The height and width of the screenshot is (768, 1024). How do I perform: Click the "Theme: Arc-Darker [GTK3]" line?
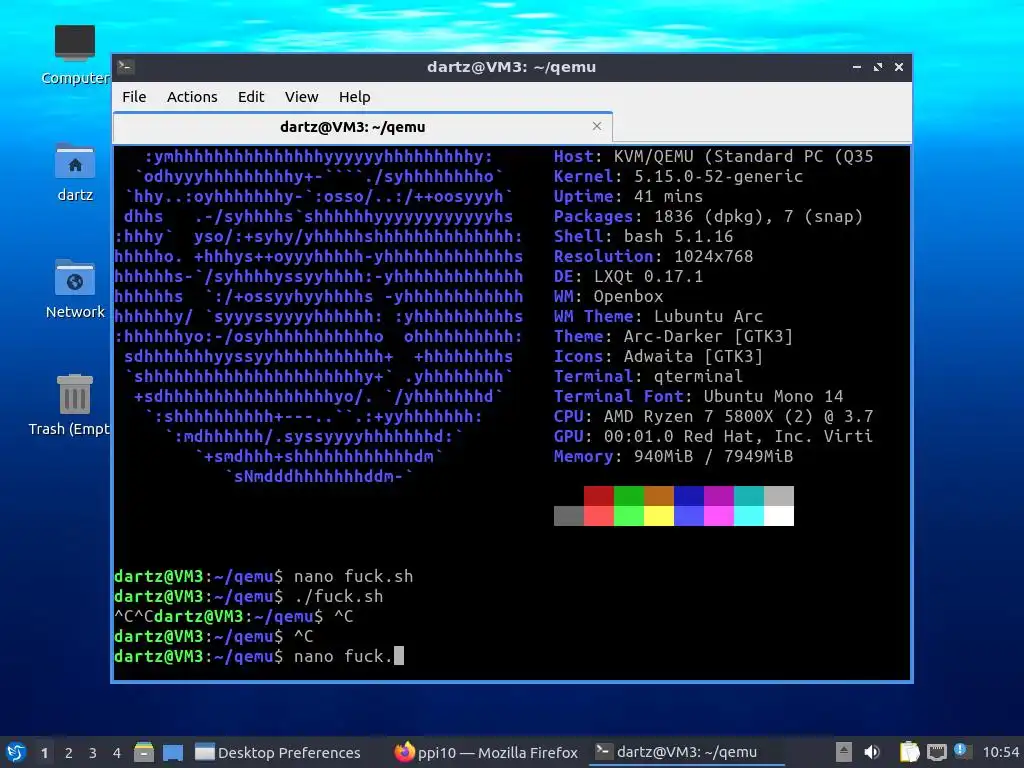click(x=673, y=336)
